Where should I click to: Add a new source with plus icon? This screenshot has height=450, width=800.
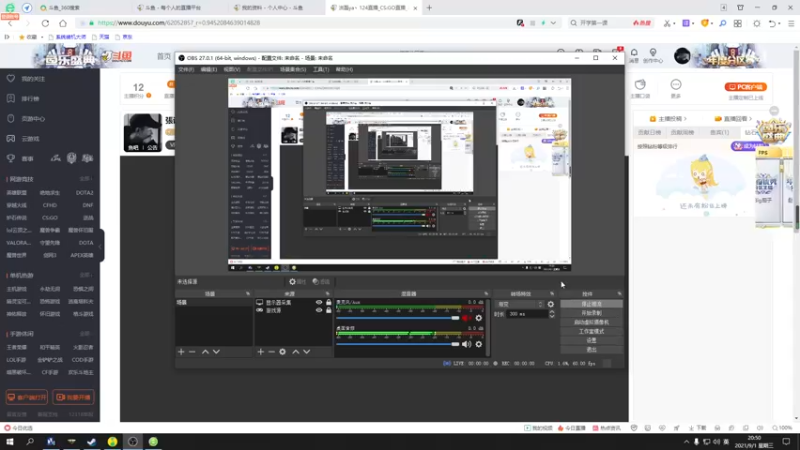point(261,352)
